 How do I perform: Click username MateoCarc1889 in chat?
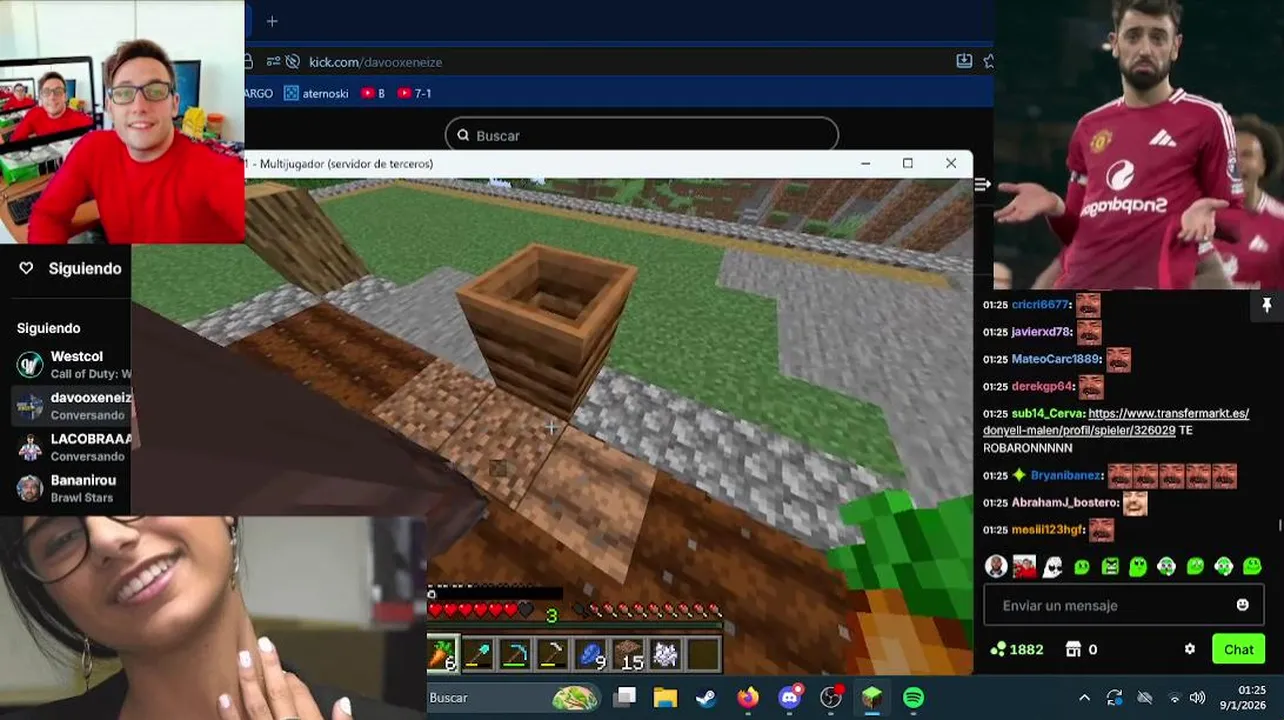[x=1056, y=358]
